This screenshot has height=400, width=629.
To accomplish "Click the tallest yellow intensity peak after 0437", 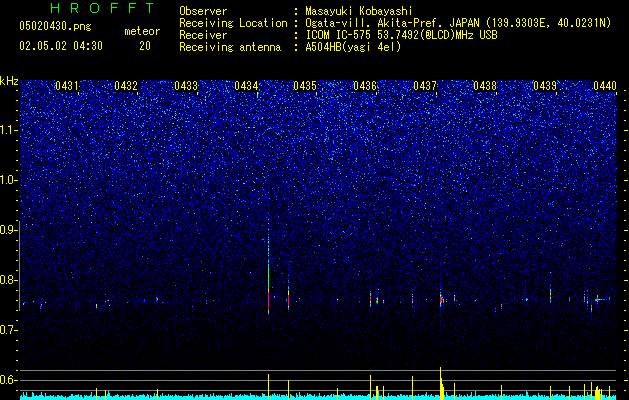I will [440, 383].
